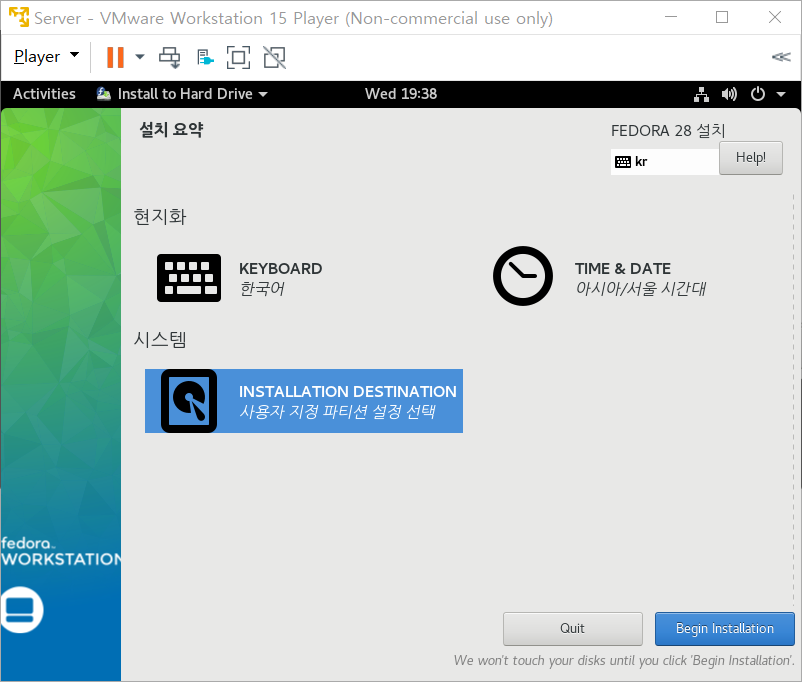Close the VMware Player window
This screenshot has width=802, height=682.
pyautogui.click(x=775, y=17)
